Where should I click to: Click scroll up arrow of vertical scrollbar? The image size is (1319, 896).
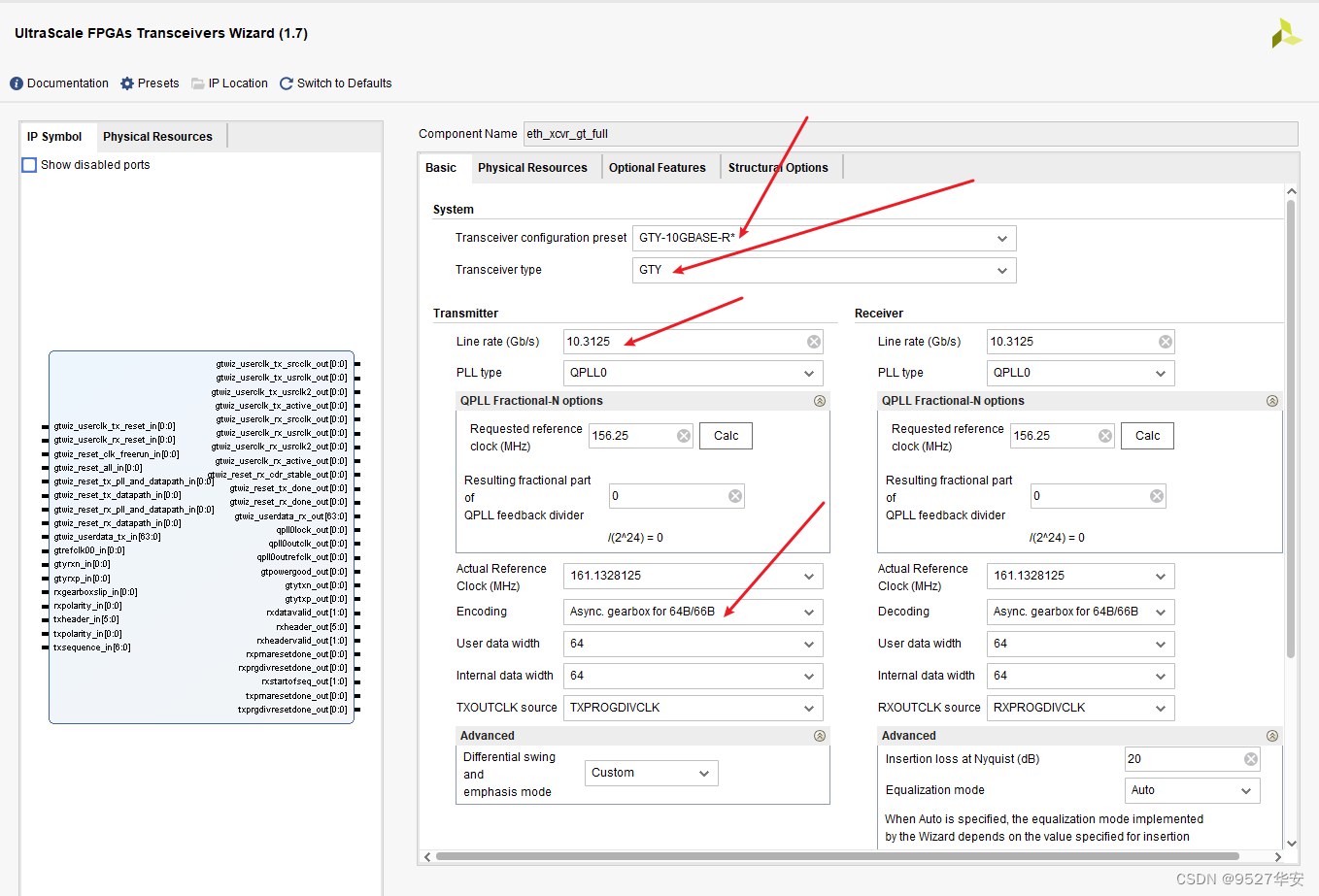click(x=1291, y=192)
